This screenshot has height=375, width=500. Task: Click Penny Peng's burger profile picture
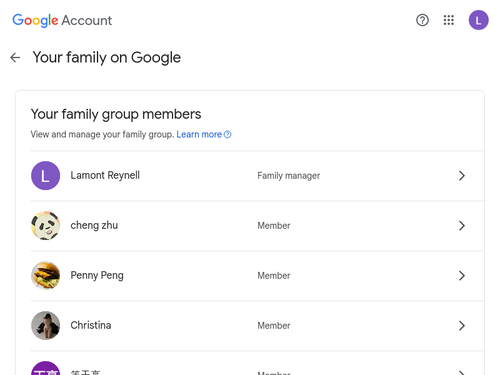(x=45, y=276)
